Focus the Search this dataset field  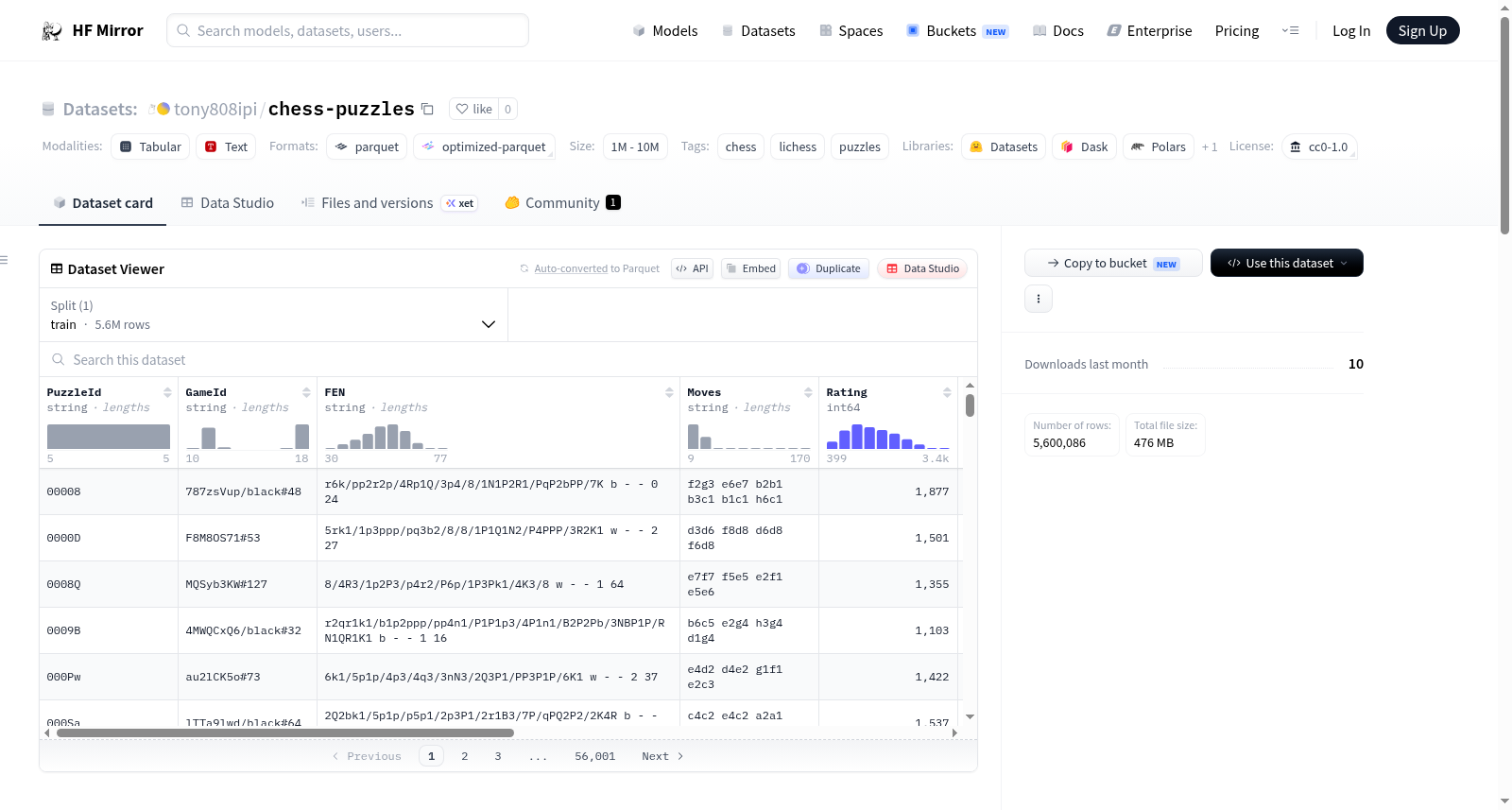pos(508,359)
